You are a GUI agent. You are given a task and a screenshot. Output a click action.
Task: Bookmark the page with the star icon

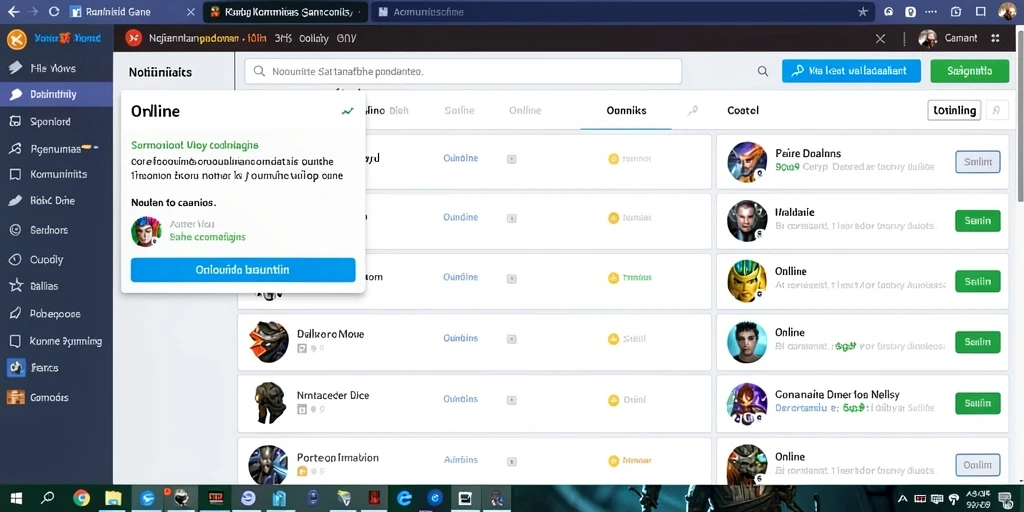click(863, 12)
